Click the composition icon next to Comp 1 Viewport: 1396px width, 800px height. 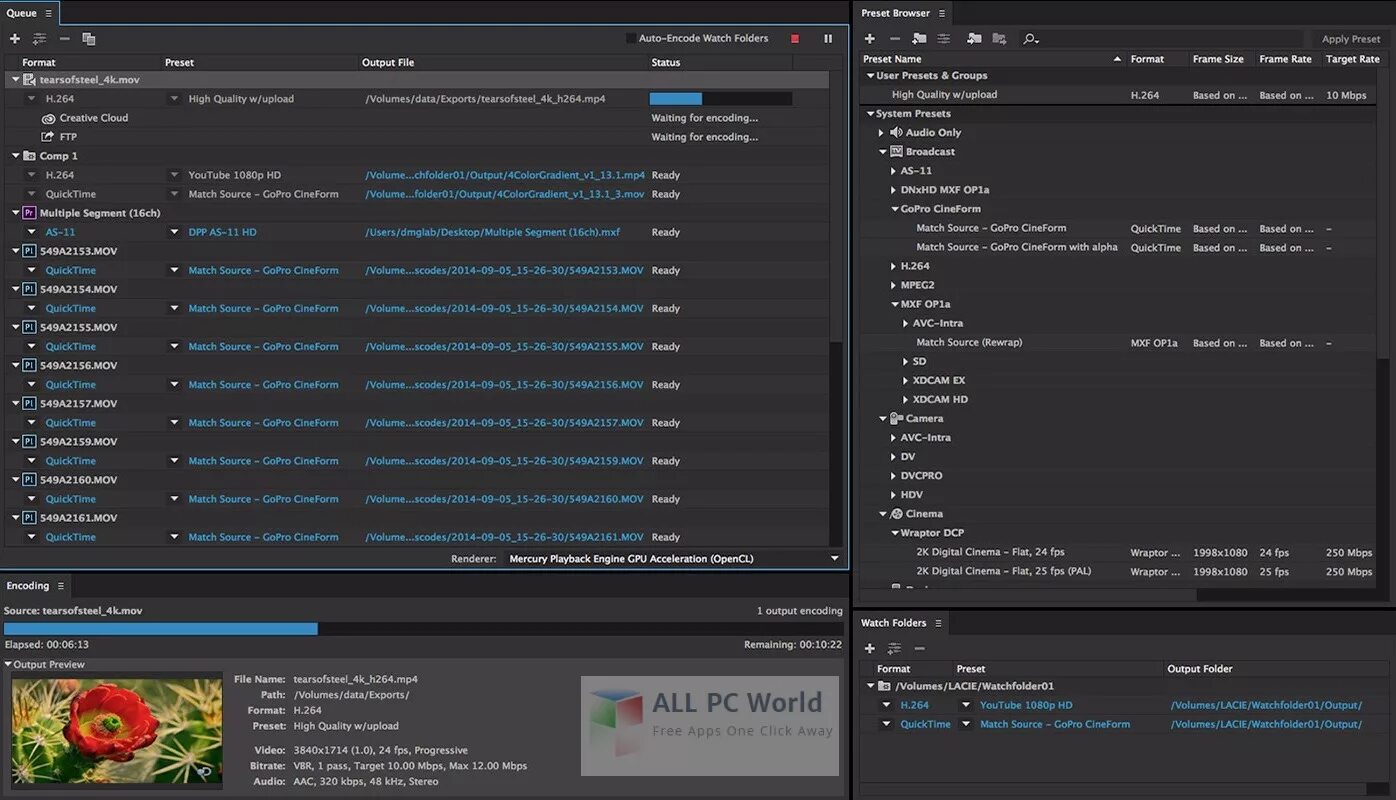29,156
